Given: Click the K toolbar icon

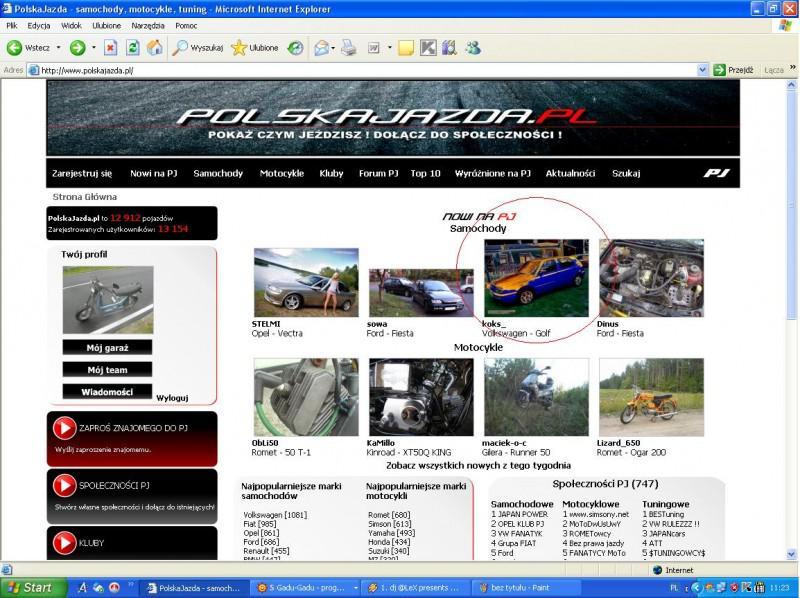Looking at the screenshot, I should (428, 48).
